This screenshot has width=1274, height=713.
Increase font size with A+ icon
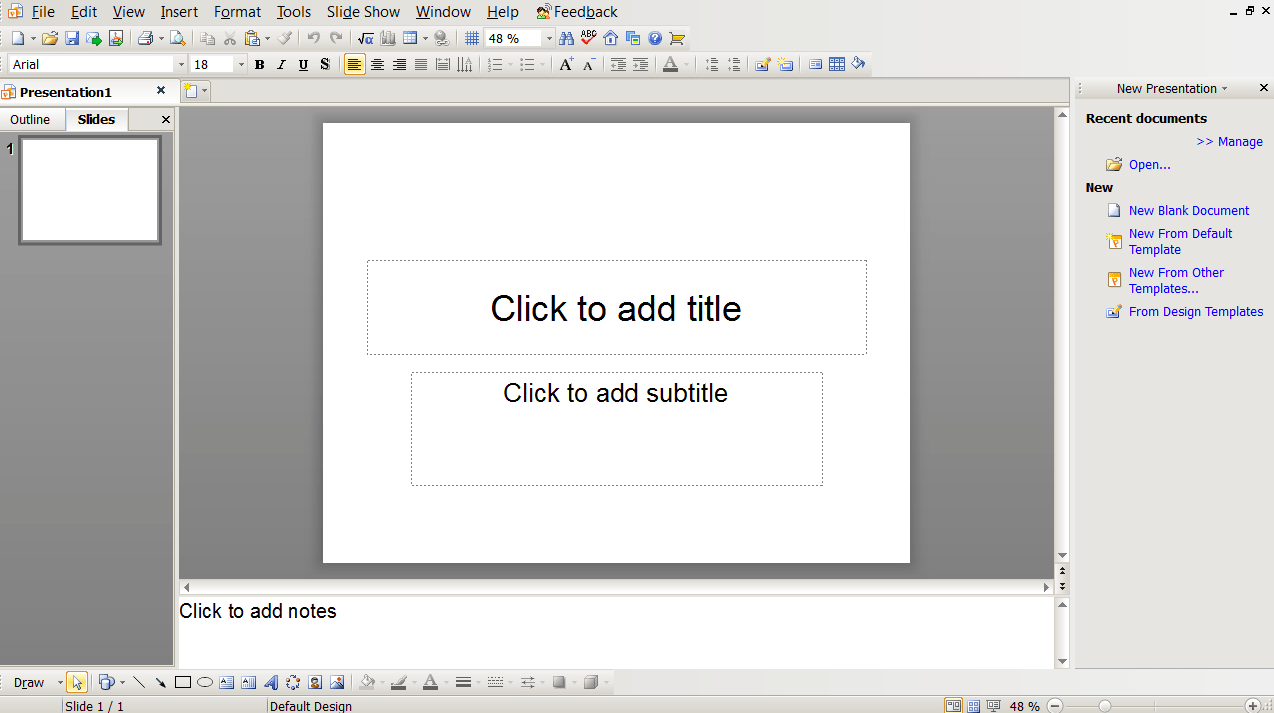[566, 64]
